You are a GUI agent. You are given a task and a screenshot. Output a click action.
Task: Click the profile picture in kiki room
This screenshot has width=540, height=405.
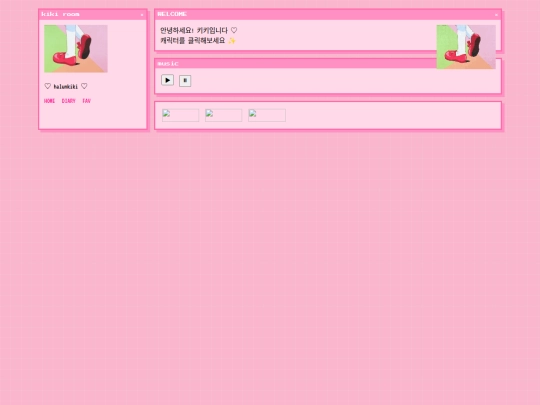tap(76, 49)
